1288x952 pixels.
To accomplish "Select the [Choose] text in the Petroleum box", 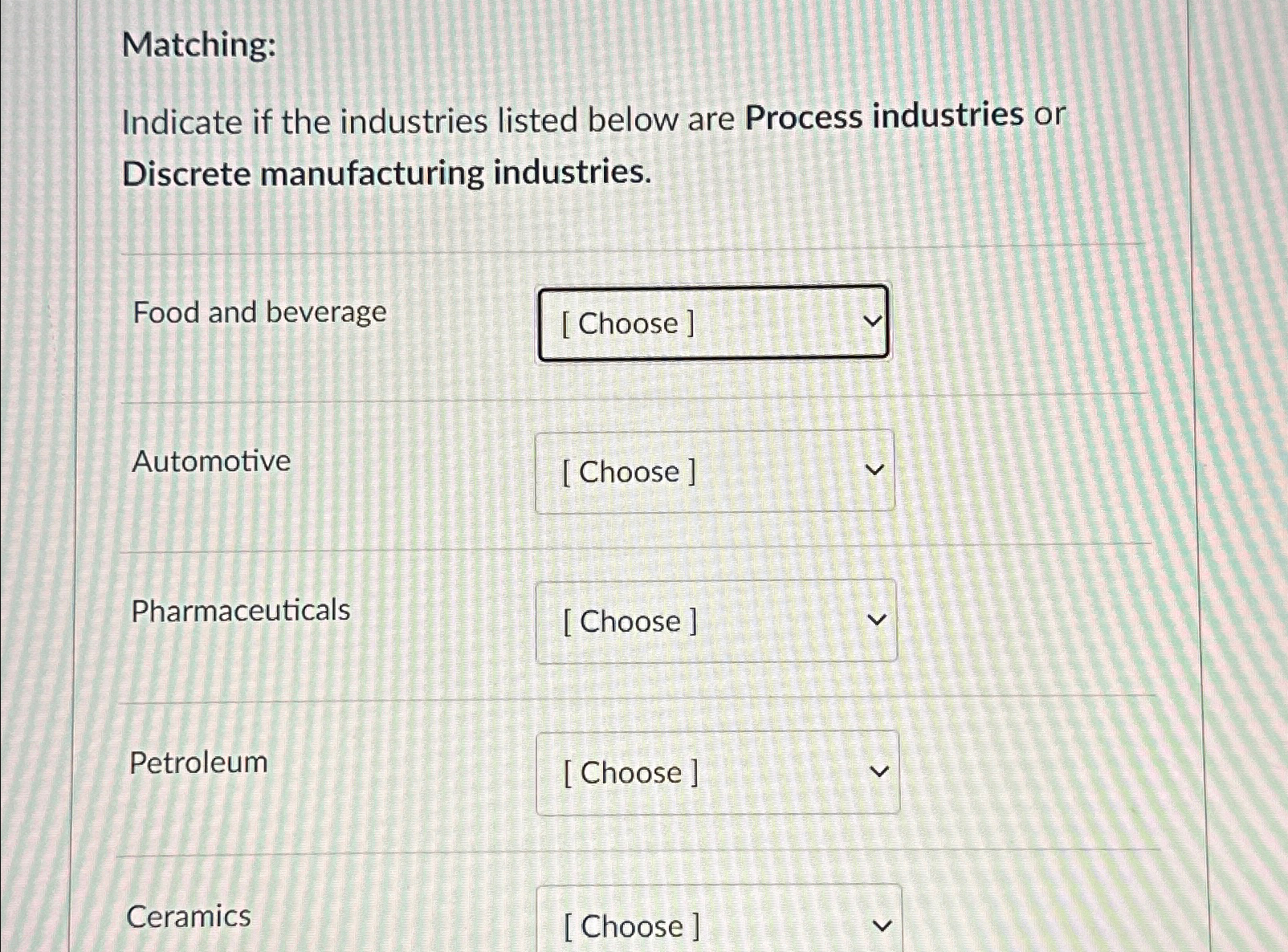I will coord(630,773).
